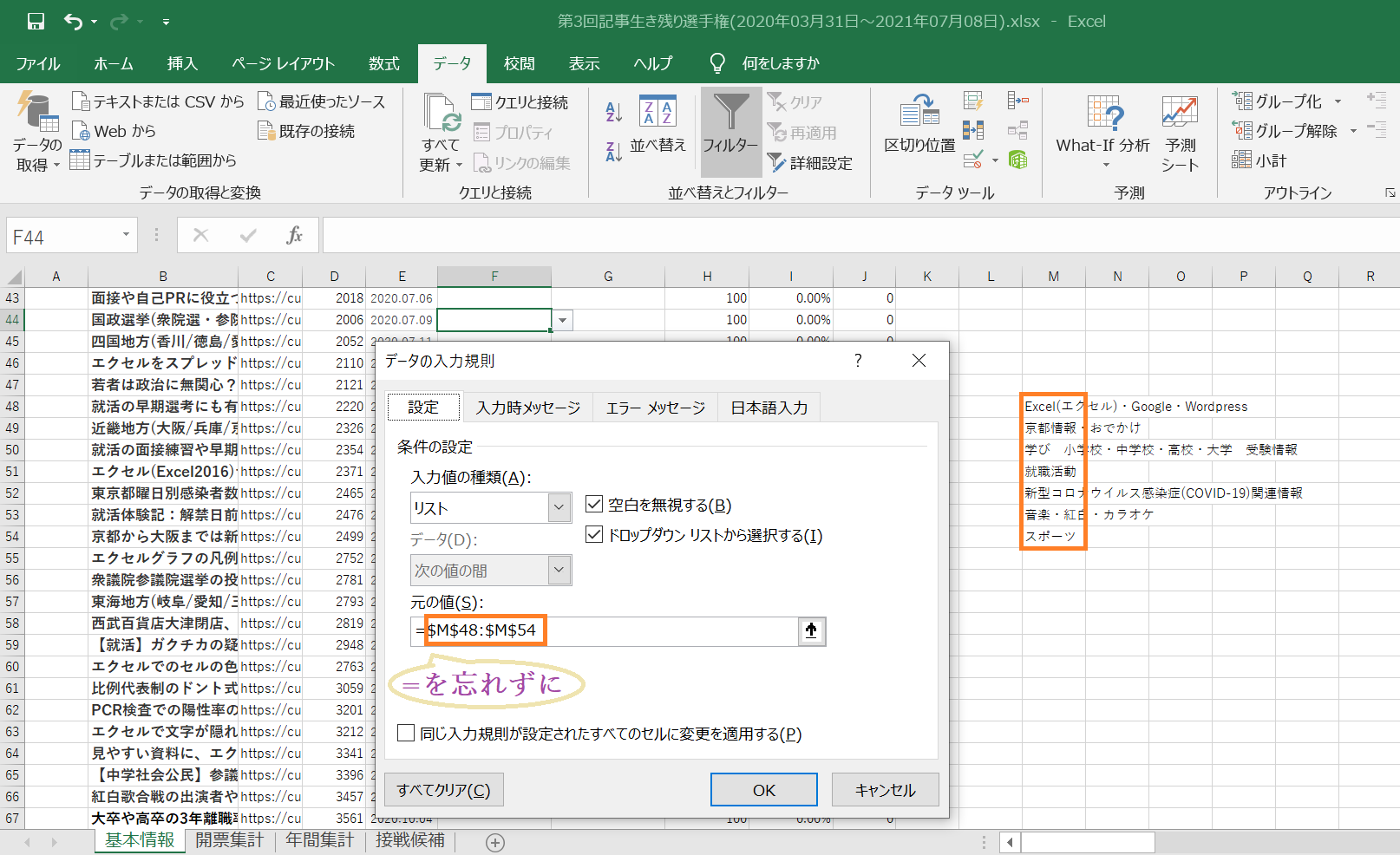Toggle ドロップダウン リストから選択する checkbox
The height and width of the screenshot is (855, 1400).
[594, 535]
